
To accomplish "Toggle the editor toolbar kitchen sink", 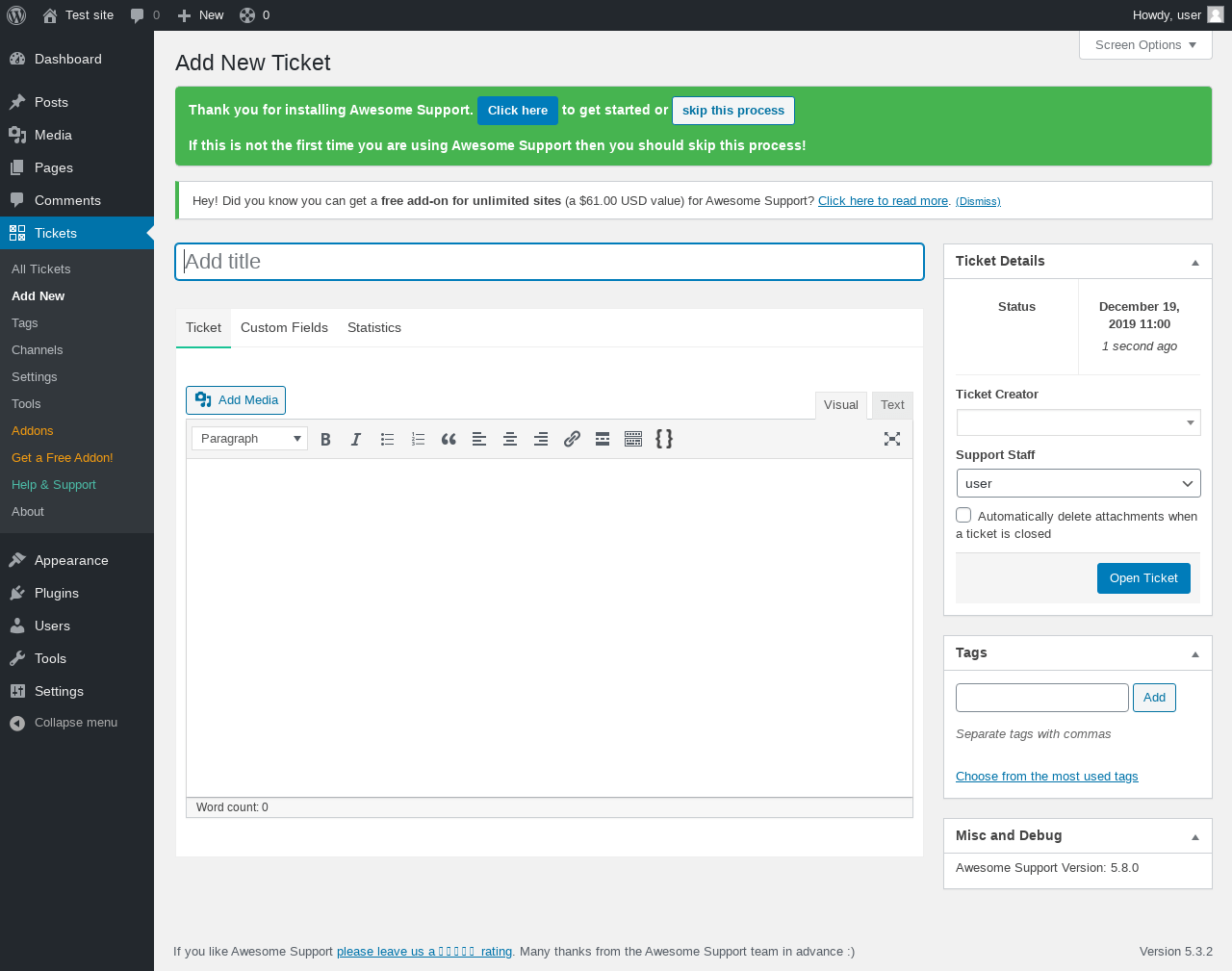I will coord(633,439).
